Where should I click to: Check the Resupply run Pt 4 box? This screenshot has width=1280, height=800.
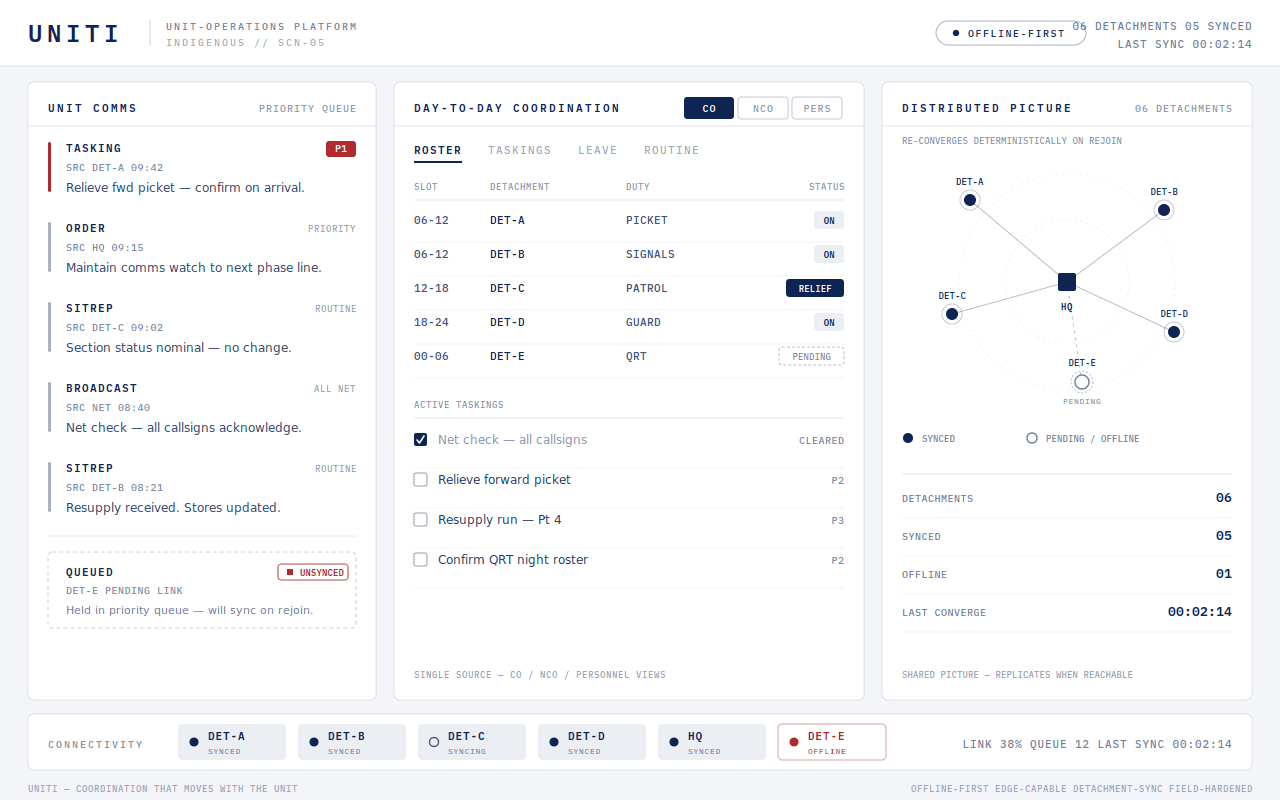tap(421, 520)
